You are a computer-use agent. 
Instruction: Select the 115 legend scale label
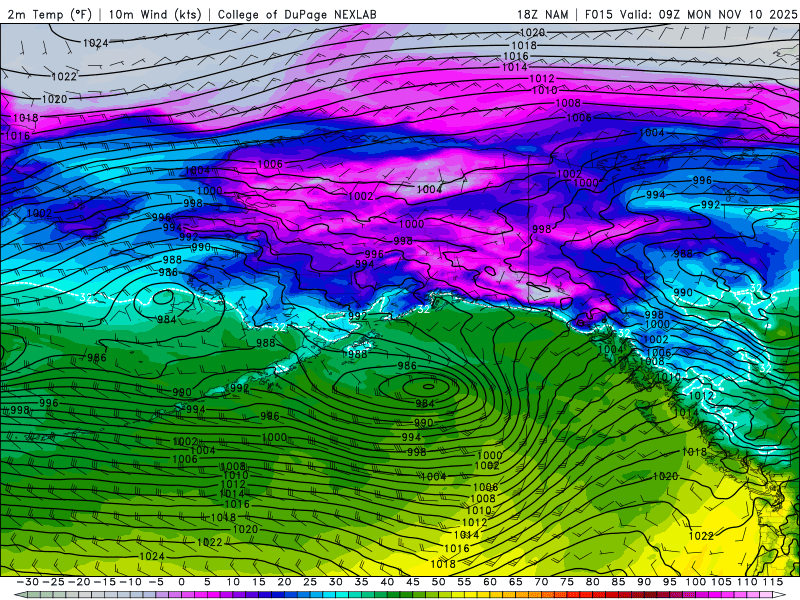click(x=773, y=582)
